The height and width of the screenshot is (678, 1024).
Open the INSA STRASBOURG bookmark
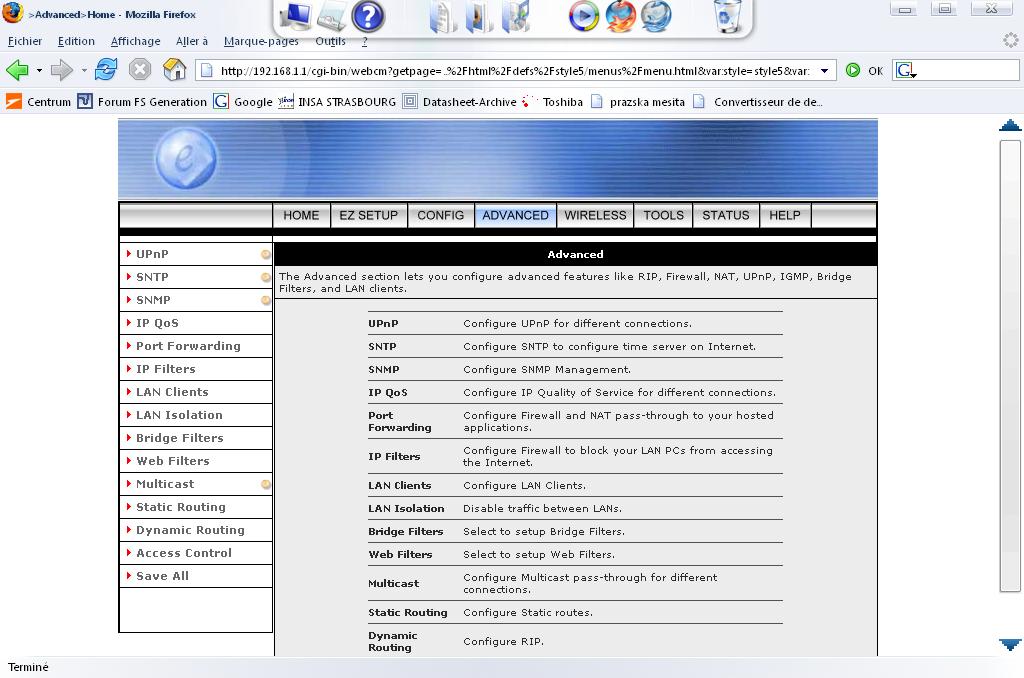coord(337,102)
